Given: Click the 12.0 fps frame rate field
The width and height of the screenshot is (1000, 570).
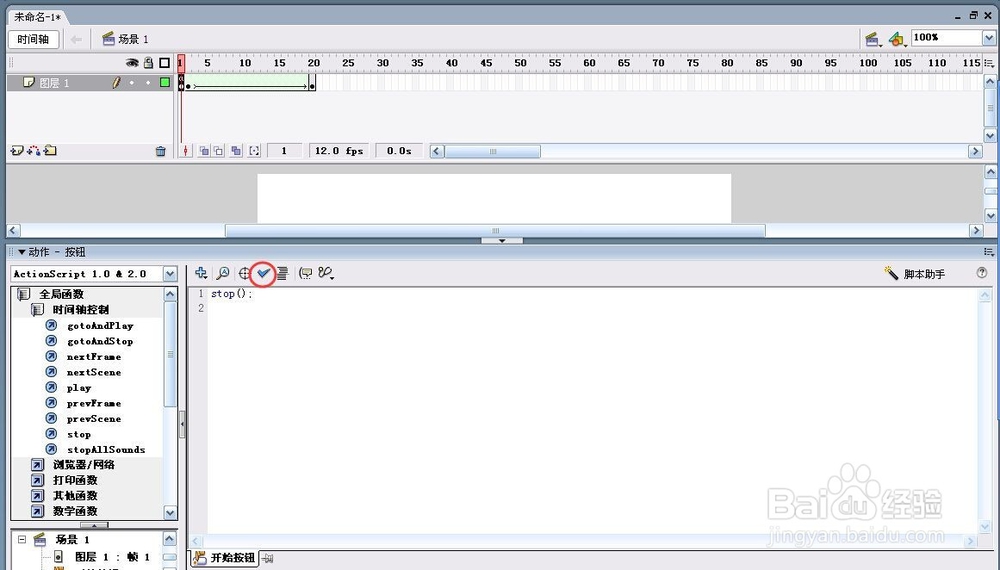Looking at the screenshot, I should point(339,151).
